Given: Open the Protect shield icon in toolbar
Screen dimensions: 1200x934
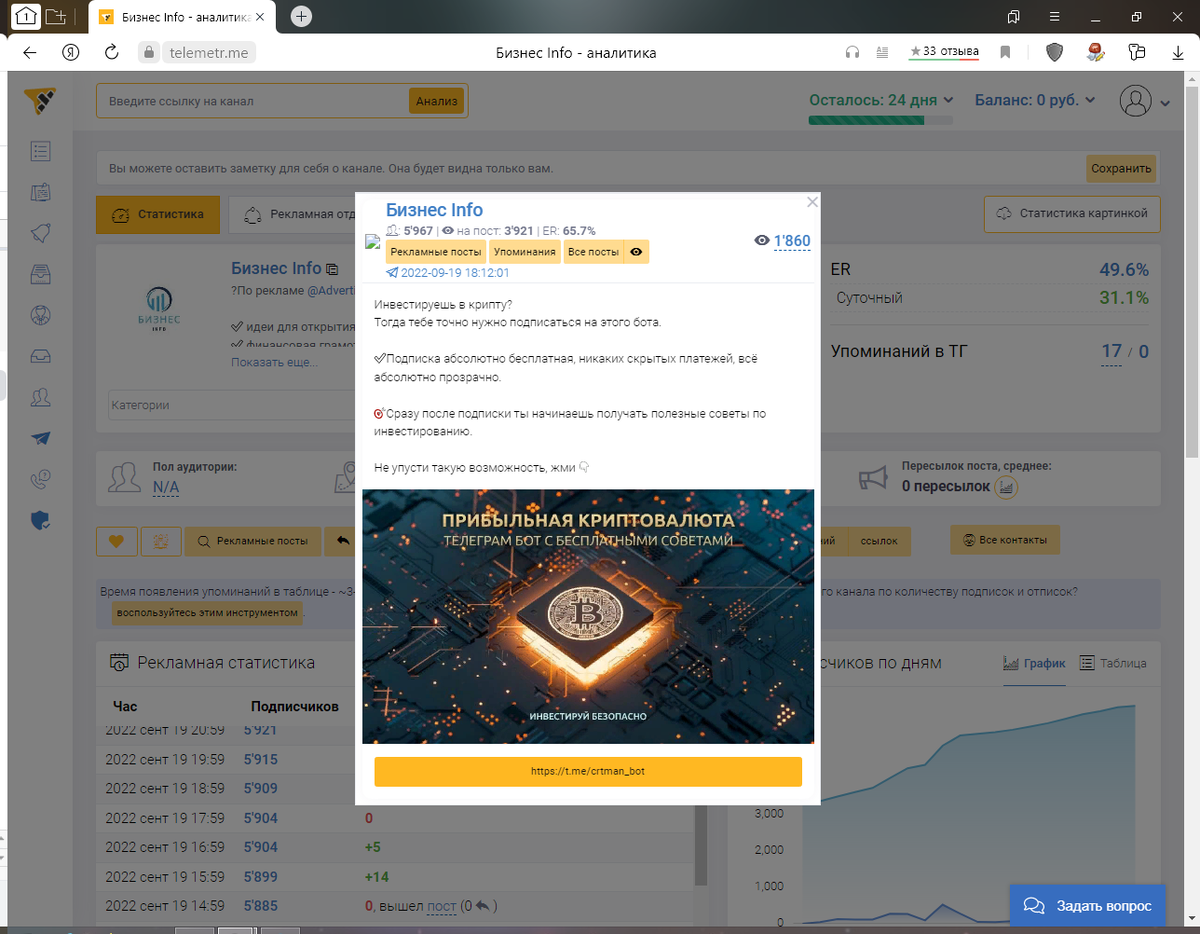Looking at the screenshot, I should point(1054,52).
